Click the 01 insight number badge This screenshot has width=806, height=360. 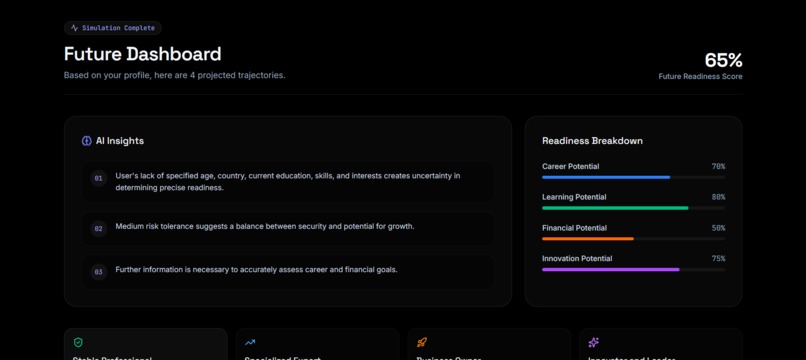pos(99,178)
